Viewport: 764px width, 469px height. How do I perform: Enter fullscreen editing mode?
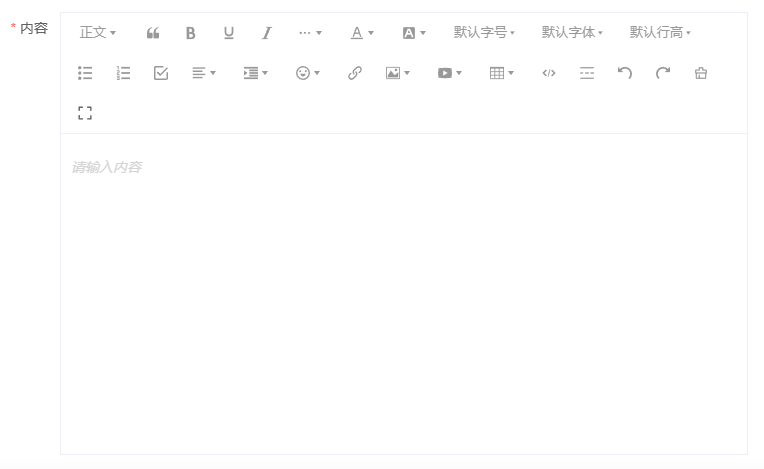click(x=85, y=113)
